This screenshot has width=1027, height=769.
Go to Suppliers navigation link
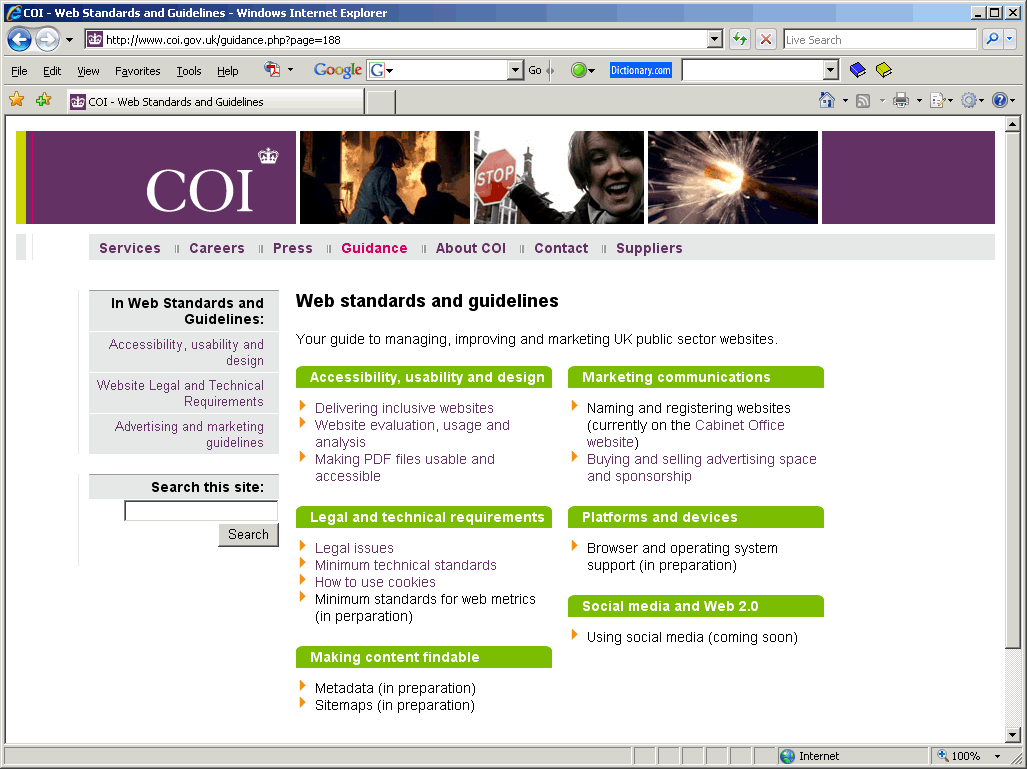coord(649,248)
